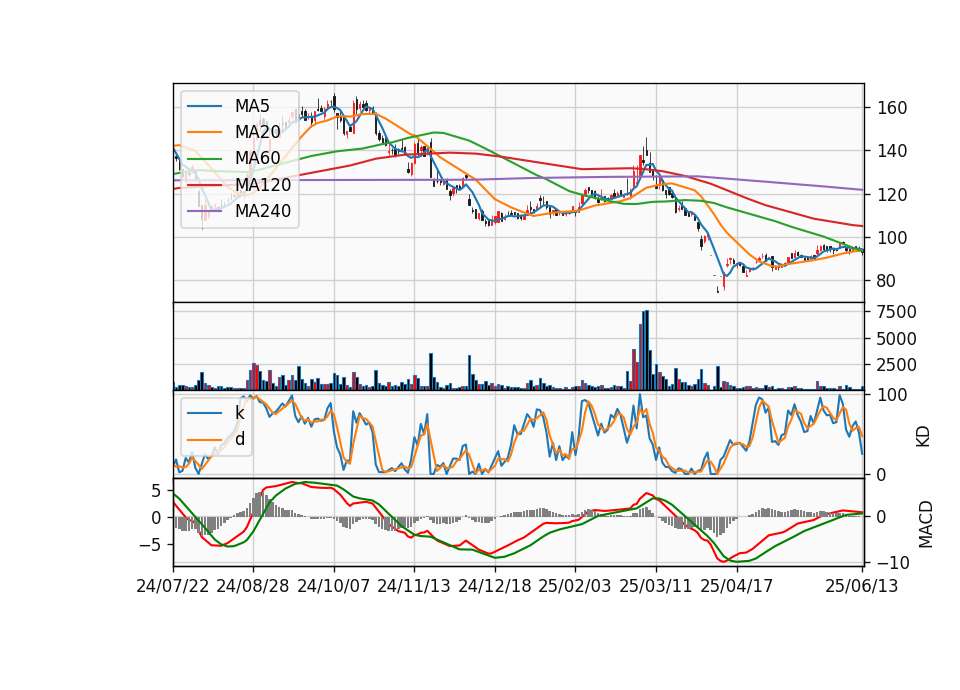
Task: Click the d legend entry in KD panel
Action: (240, 439)
